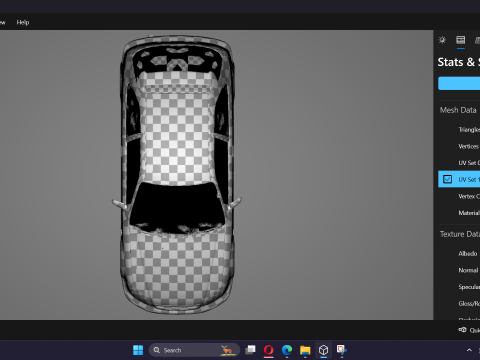This screenshot has width=480, height=360.
Task: Click the blue button under Stats & Shading
Action: (x=459, y=83)
